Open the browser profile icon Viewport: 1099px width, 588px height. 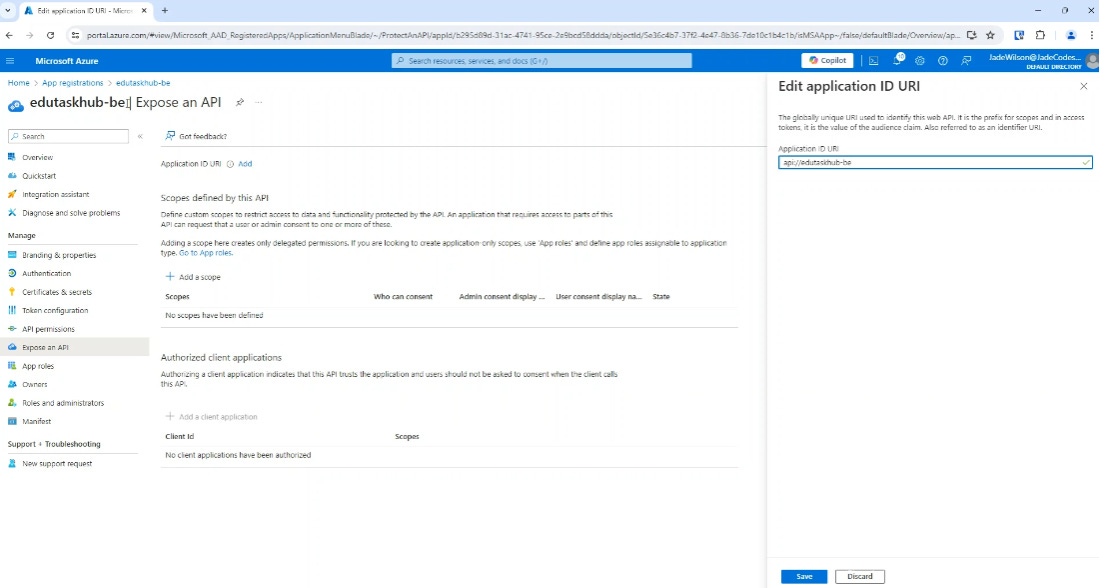click(x=1070, y=35)
